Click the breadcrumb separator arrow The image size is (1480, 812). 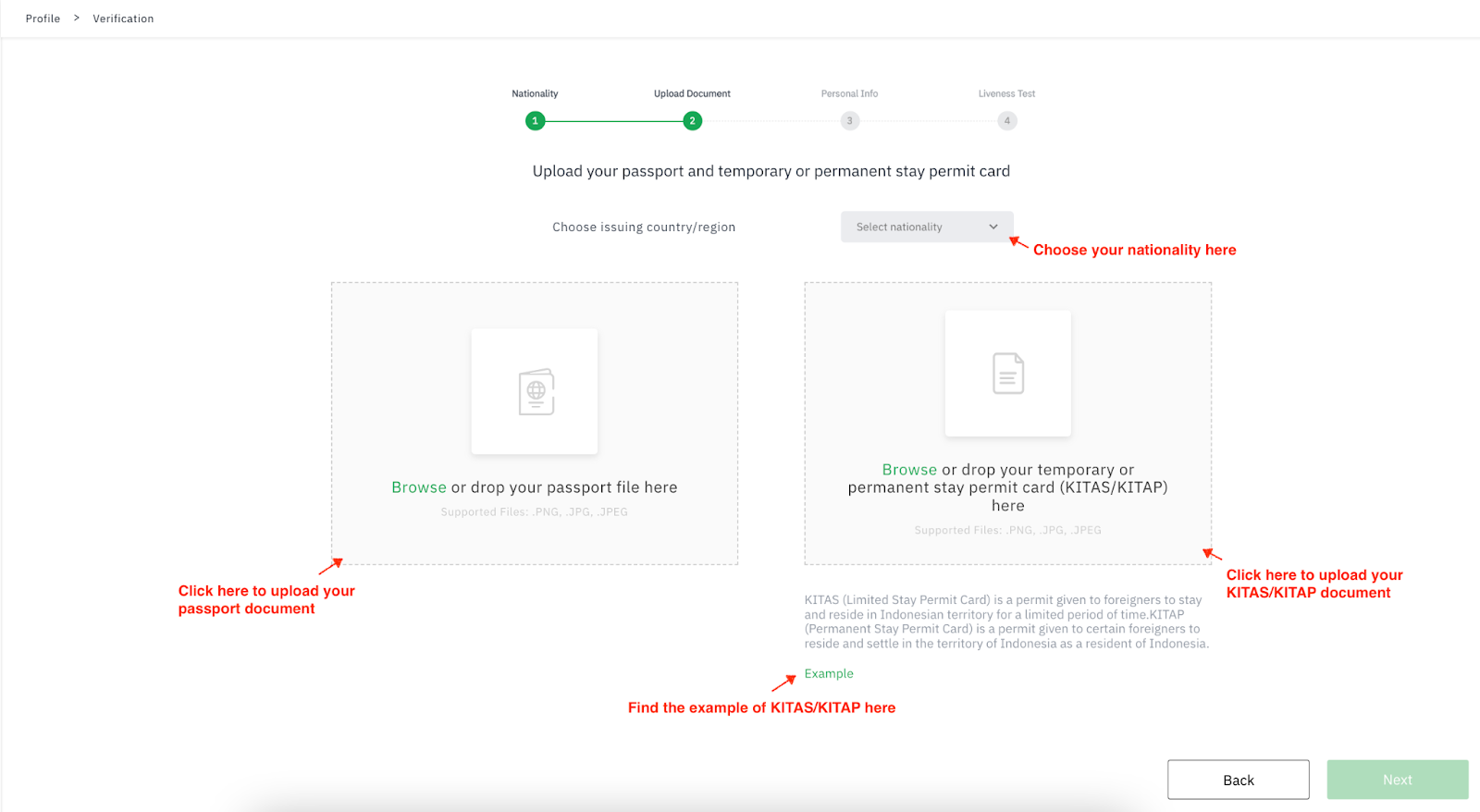pos(77,18)
